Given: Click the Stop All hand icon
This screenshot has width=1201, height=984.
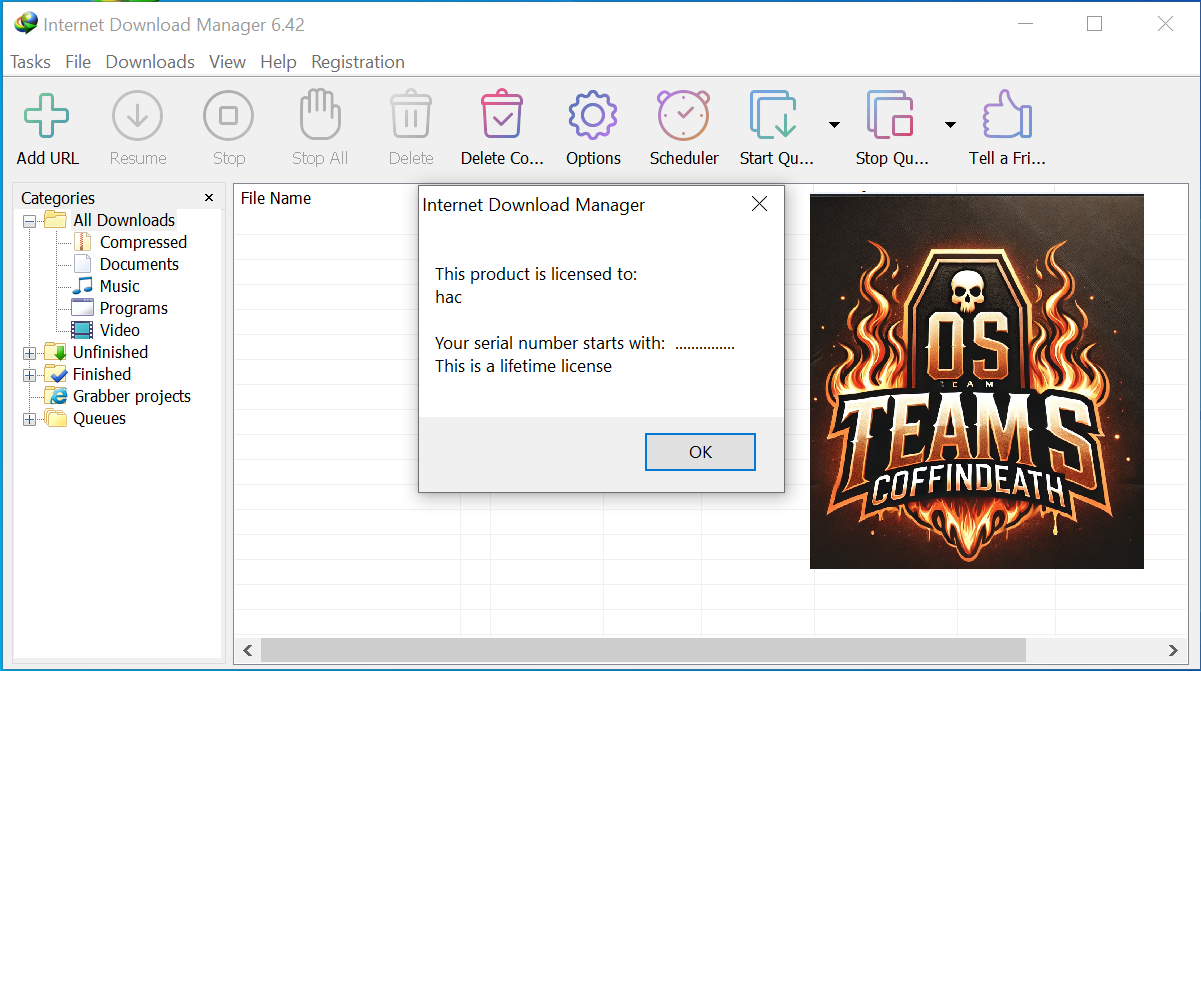Looking at the screenshot, I should point(320,115).
